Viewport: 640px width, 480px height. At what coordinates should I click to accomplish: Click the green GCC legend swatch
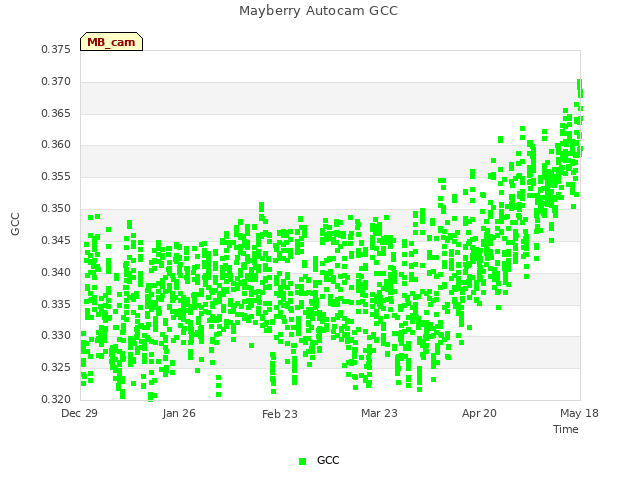pos(302,461)
